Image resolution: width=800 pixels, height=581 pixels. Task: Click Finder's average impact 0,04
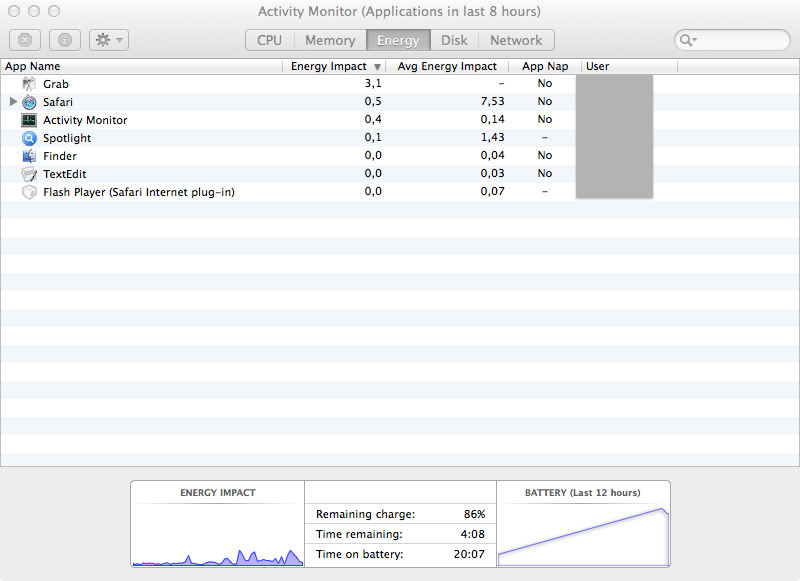point(492,155)
